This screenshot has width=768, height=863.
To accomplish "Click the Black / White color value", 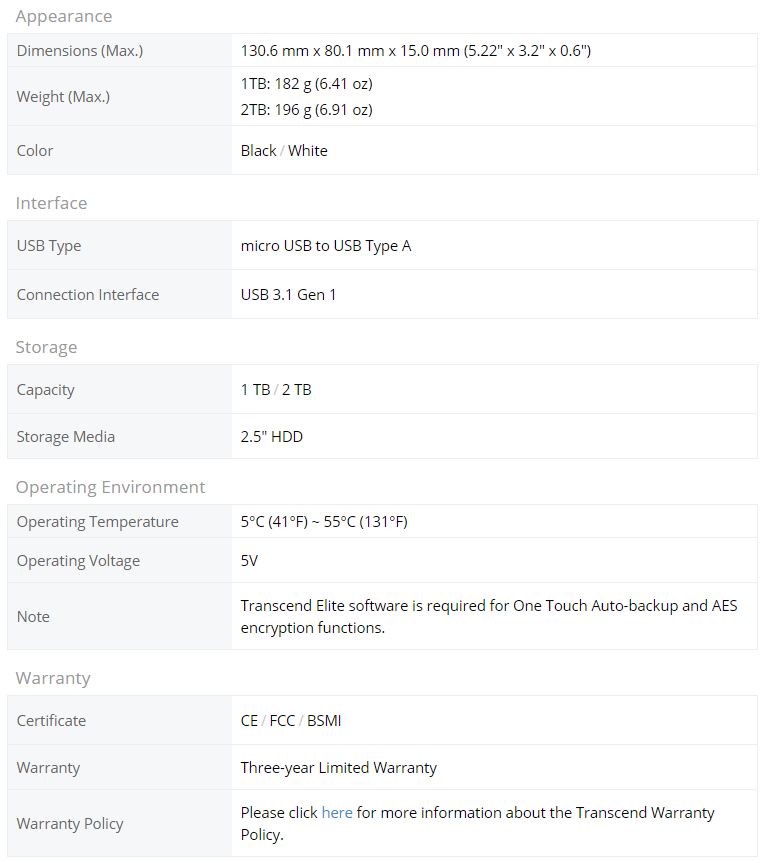I will [x=284, y=151].
